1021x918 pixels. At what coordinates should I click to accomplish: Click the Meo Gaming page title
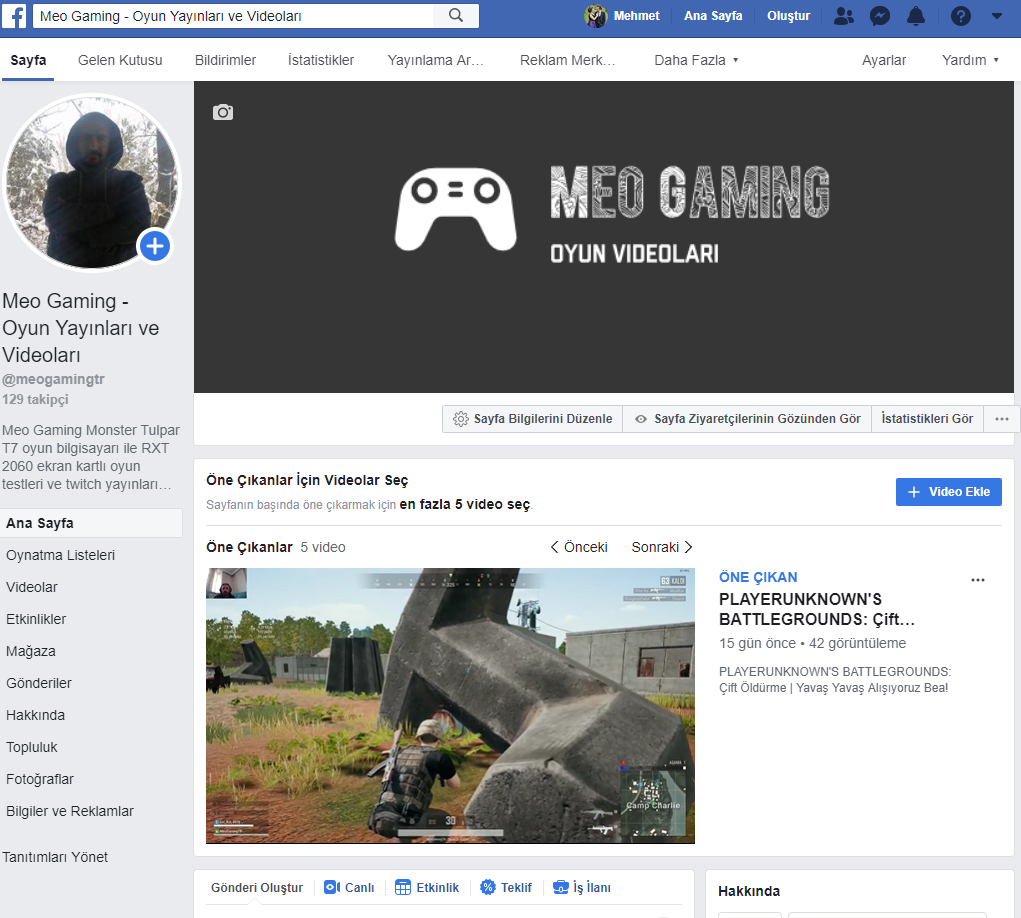point(81,327)
